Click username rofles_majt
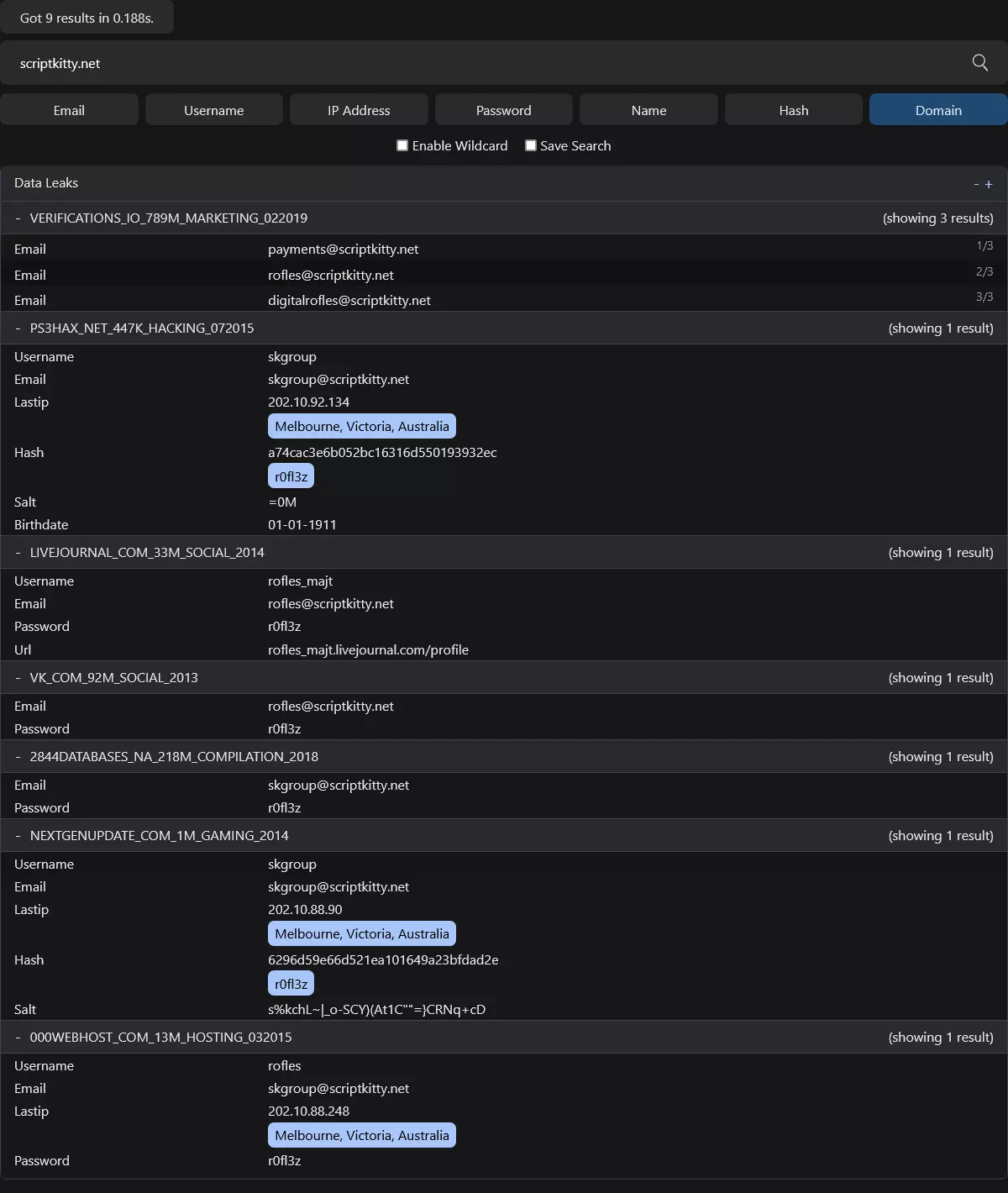1008x1193 pixels. (x=300, y=581)
